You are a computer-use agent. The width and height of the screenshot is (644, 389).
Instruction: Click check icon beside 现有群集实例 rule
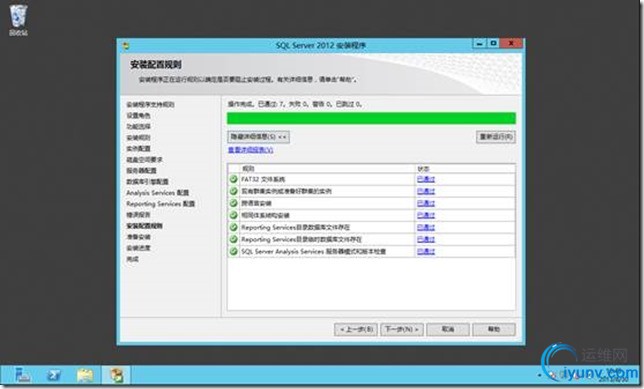point(233,191)
